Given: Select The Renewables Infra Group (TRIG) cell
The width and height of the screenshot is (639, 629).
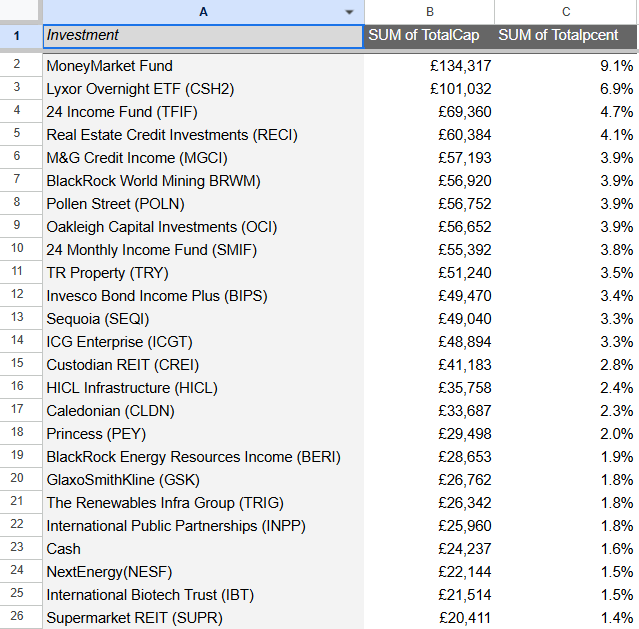Looking at the screenshot, I should (203, 503).
